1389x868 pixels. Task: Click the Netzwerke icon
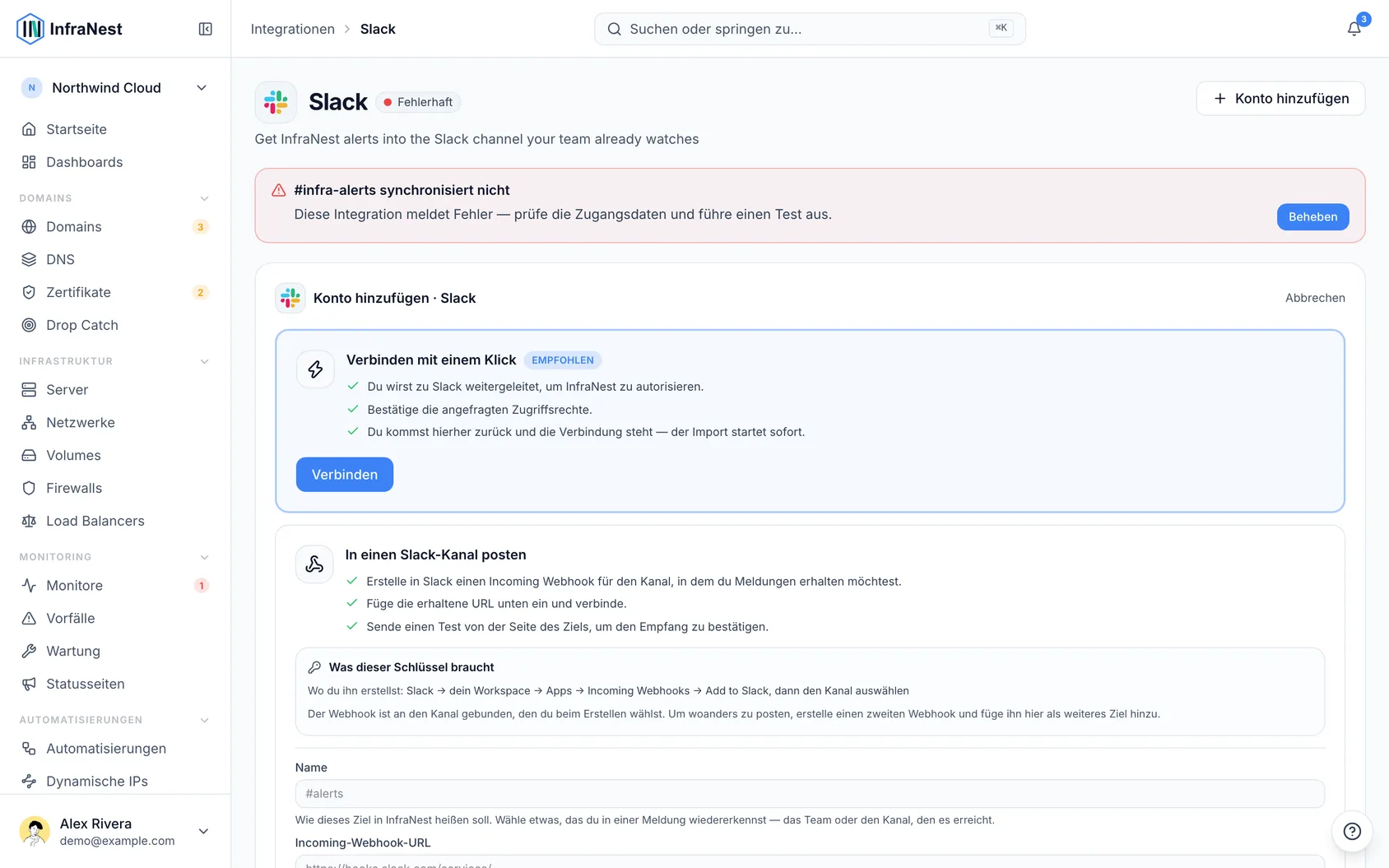pyautogui.click(x=29, y=422)
